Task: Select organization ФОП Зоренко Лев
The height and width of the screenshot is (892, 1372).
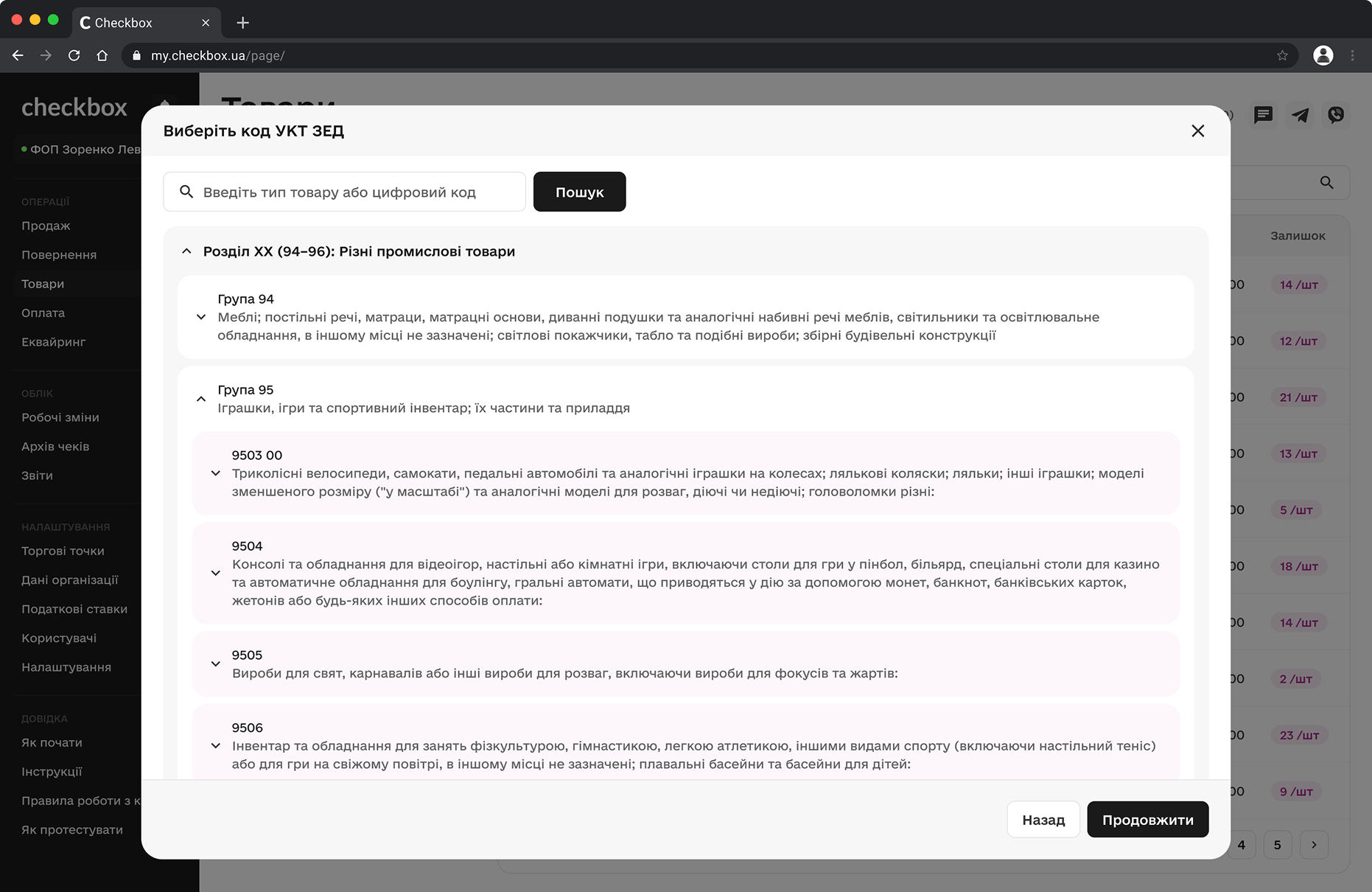Action: coord(81,150)
